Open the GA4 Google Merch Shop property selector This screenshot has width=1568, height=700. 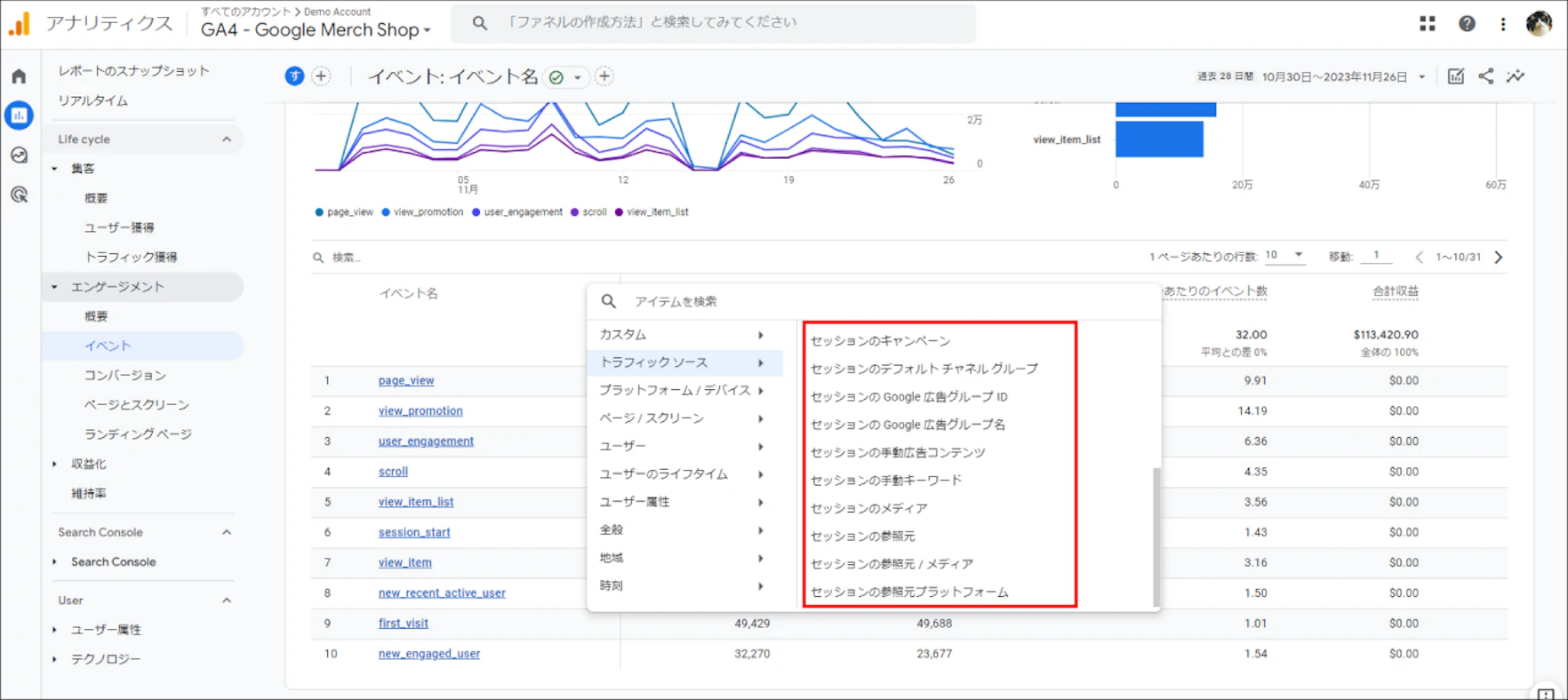click(x=316, y=30)
